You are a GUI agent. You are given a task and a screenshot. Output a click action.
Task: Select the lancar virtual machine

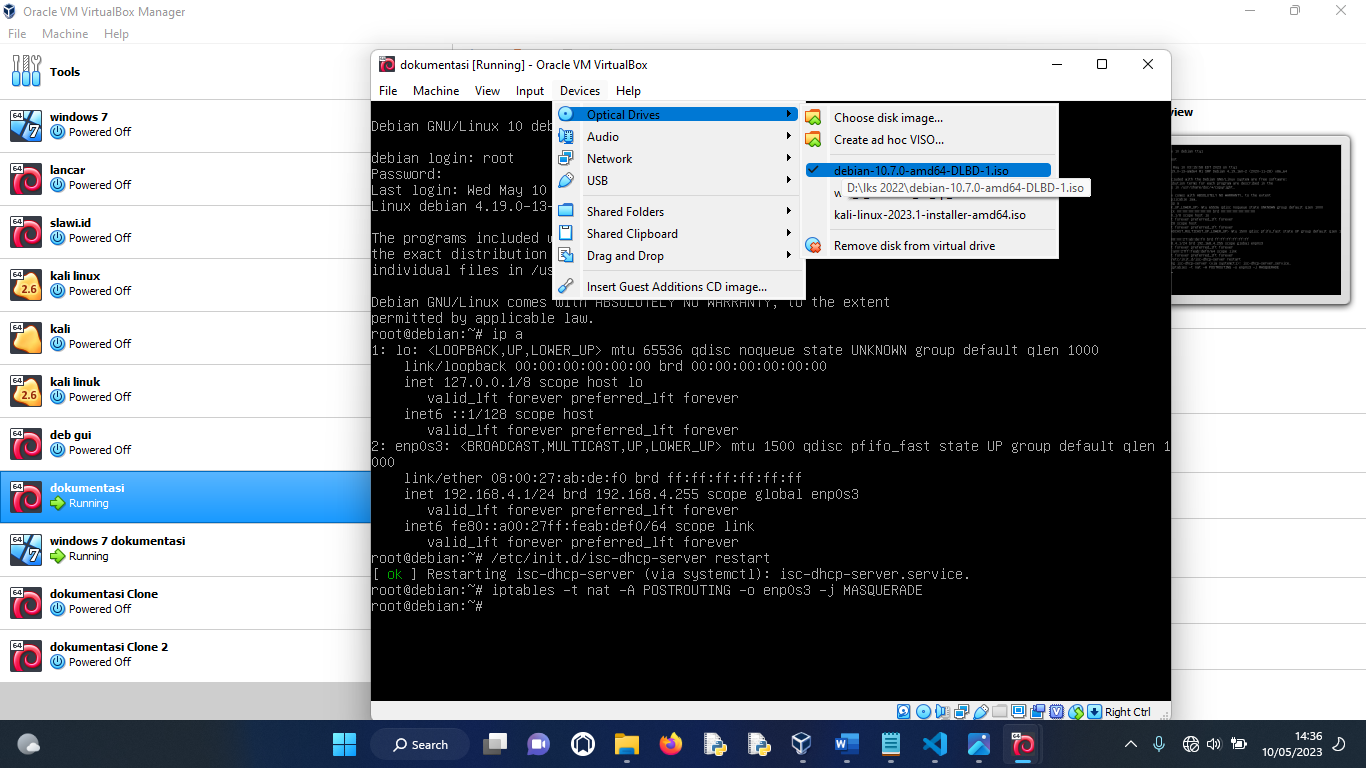click(185, 178)
